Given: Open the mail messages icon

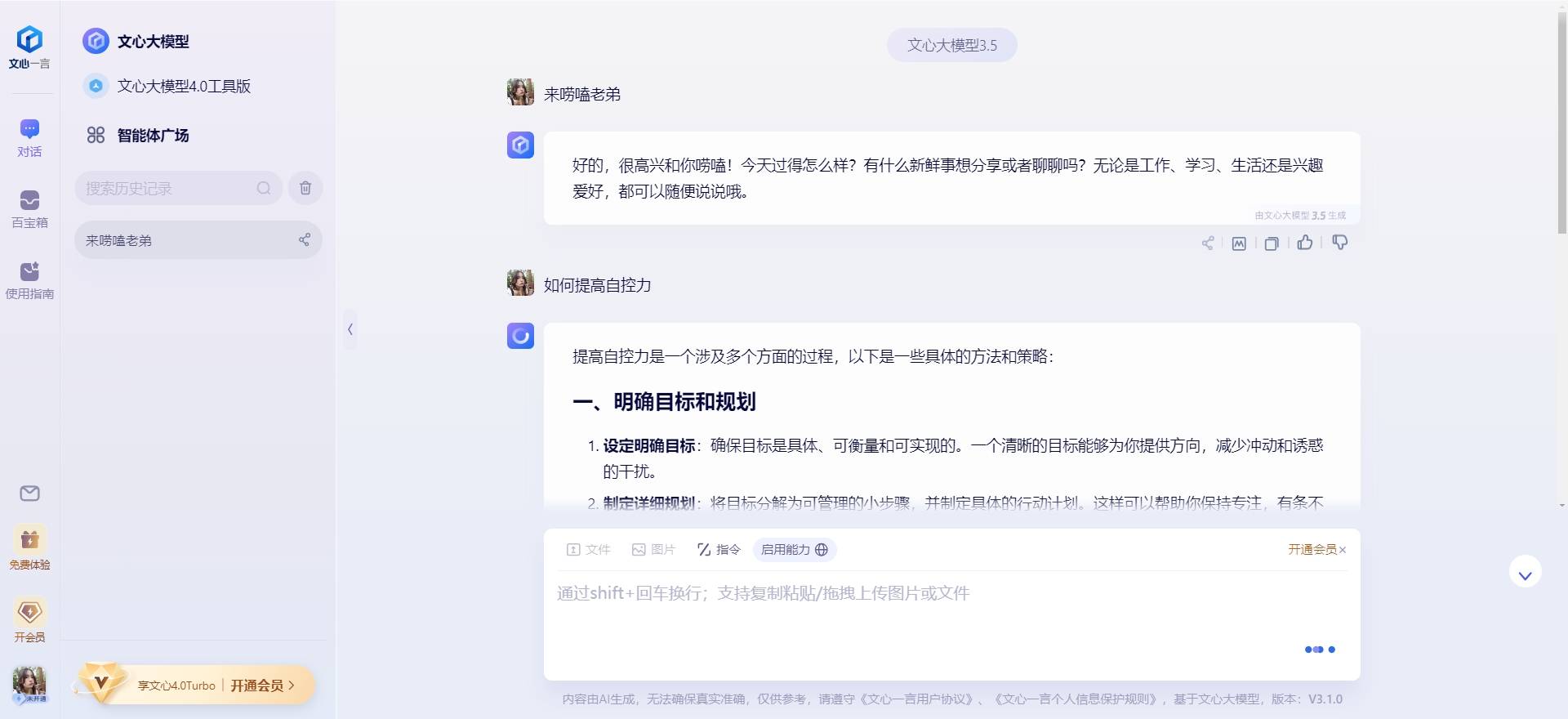Looking at the screenshot, I should [29, 493].
